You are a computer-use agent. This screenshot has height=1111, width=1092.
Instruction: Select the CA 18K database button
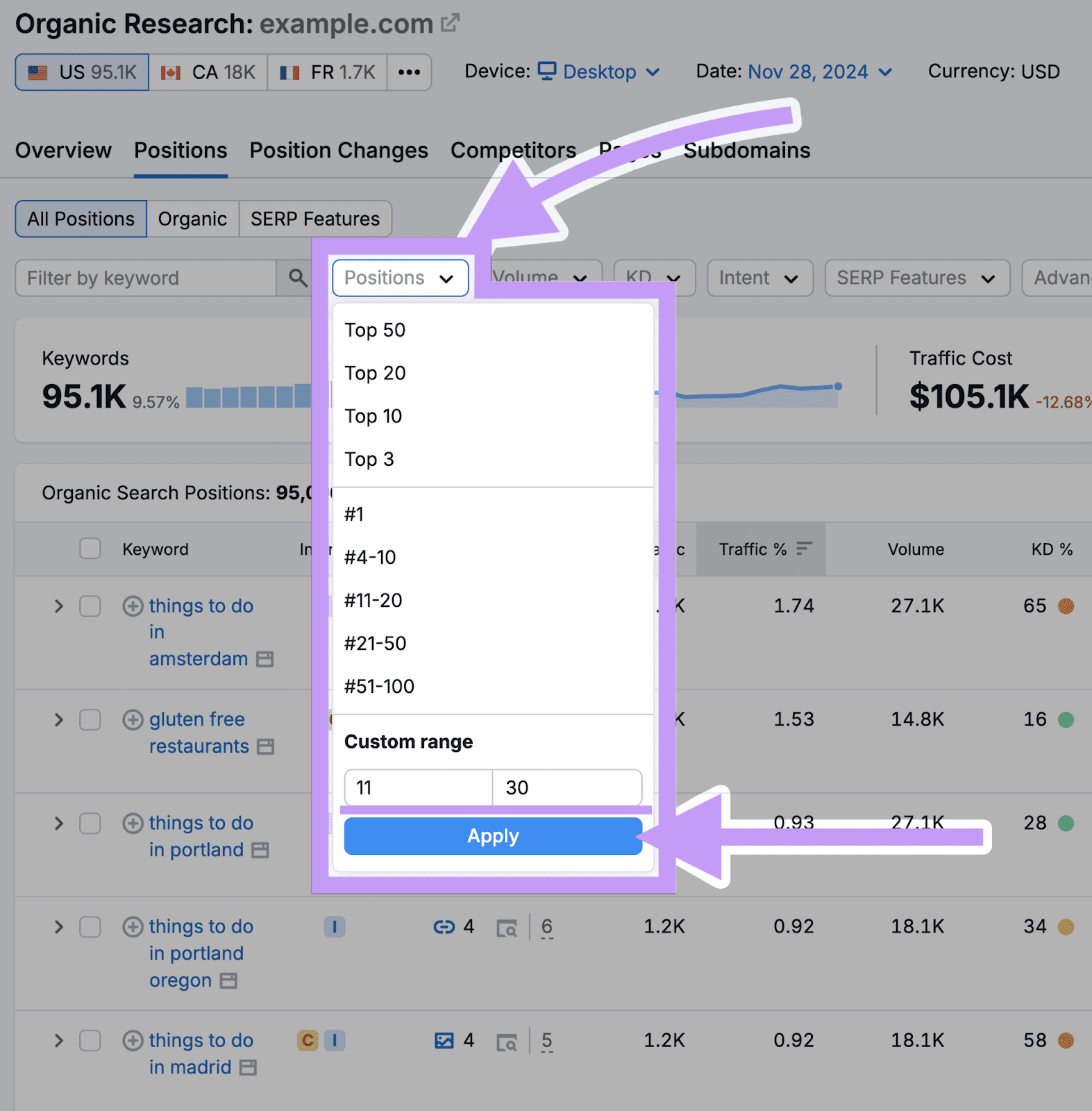point(208,72)
